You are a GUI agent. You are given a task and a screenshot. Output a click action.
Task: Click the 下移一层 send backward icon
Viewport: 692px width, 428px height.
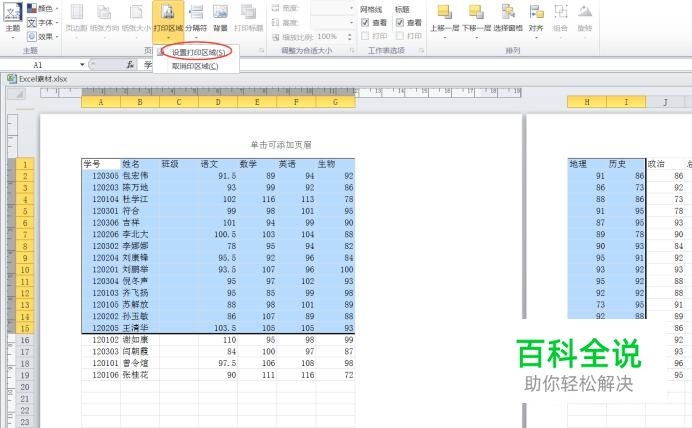click(476, 12)
